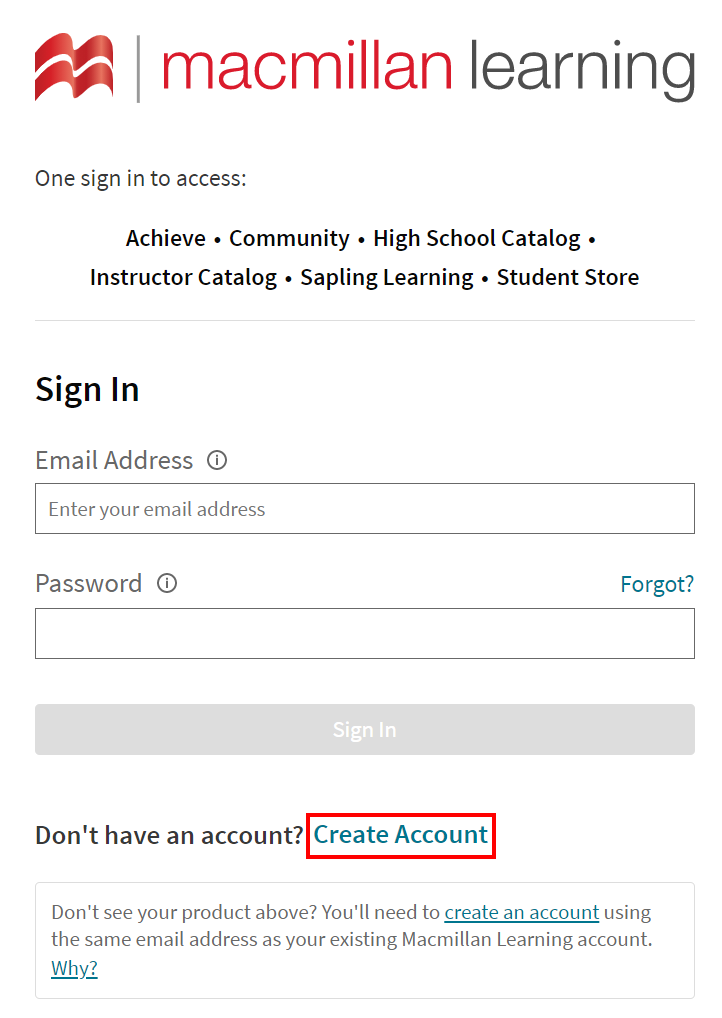This screenshot has width=722, height=1018.
Task: Click the Instructor Catalog text
Action: 183,278
